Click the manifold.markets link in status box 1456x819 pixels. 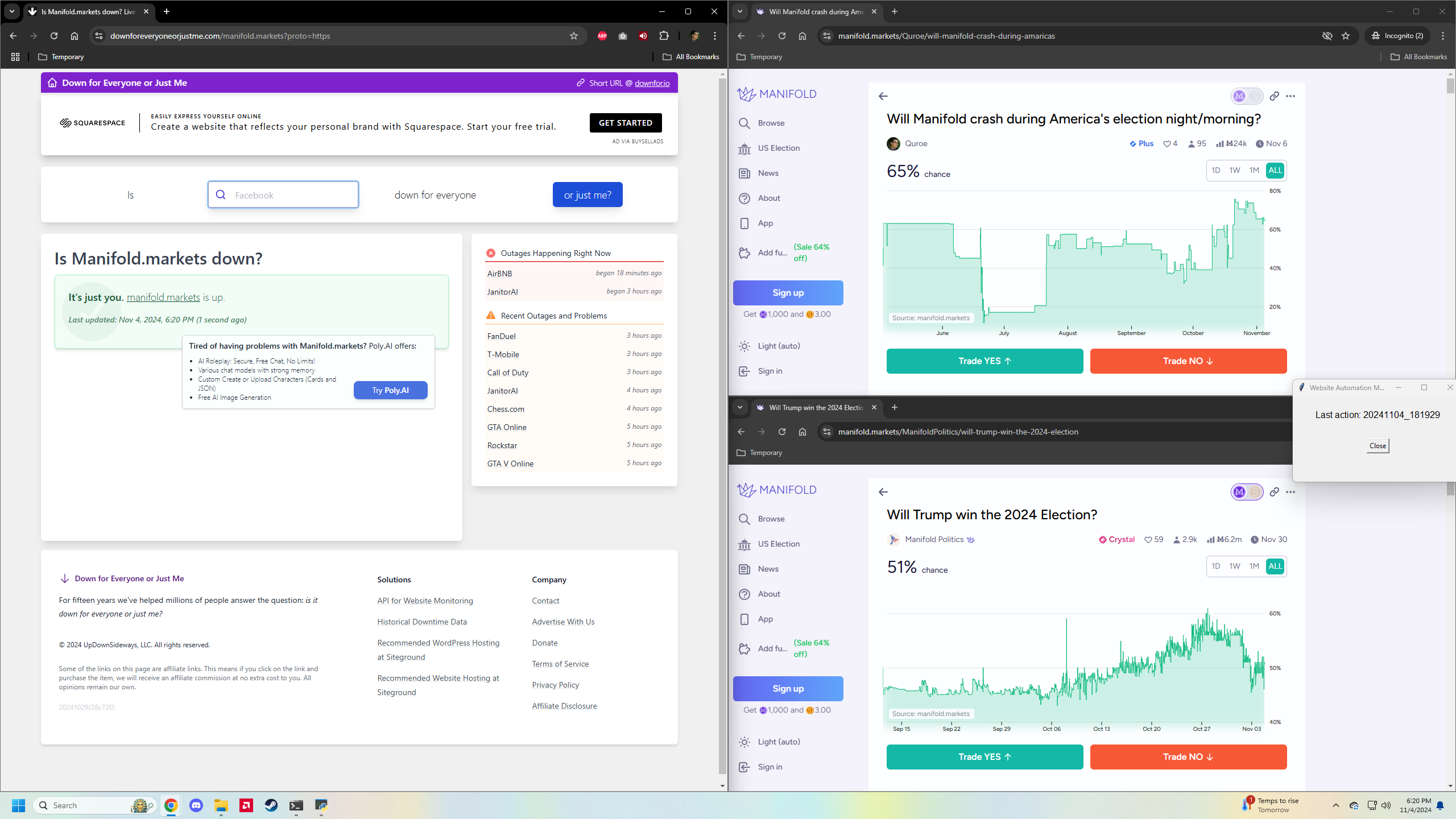pyautogui.click(x=163, y=297)
